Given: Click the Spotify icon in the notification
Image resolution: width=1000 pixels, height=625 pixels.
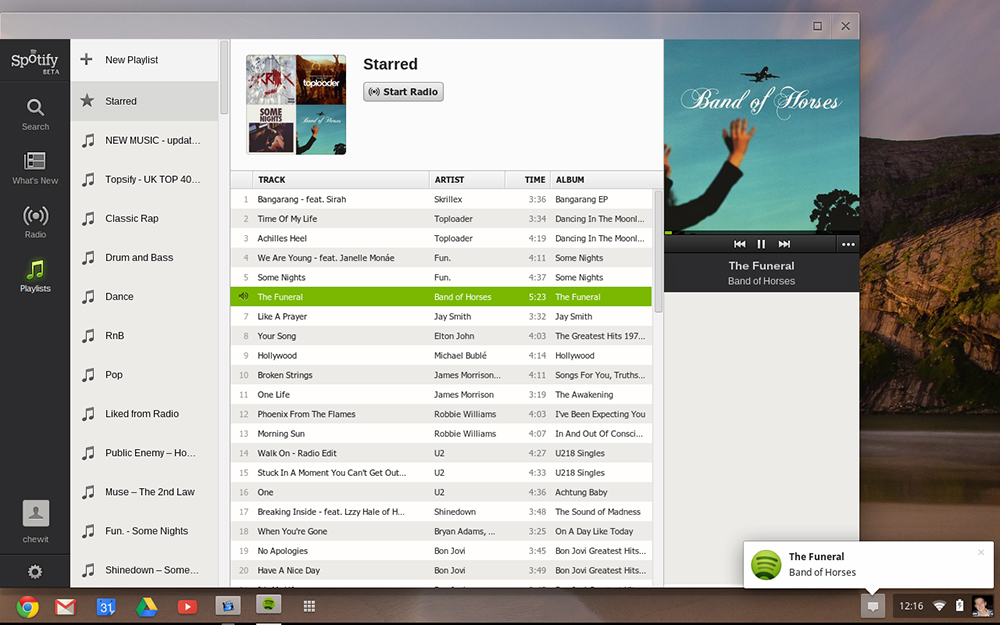Looking at the screenshot, I should (x=767, y=564).
